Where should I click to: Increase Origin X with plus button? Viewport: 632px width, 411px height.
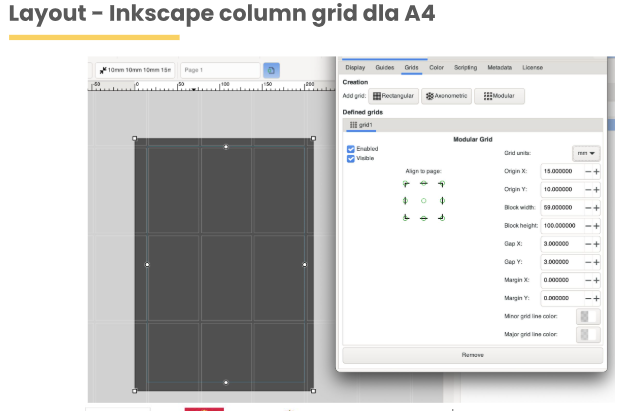click(597, 172)
